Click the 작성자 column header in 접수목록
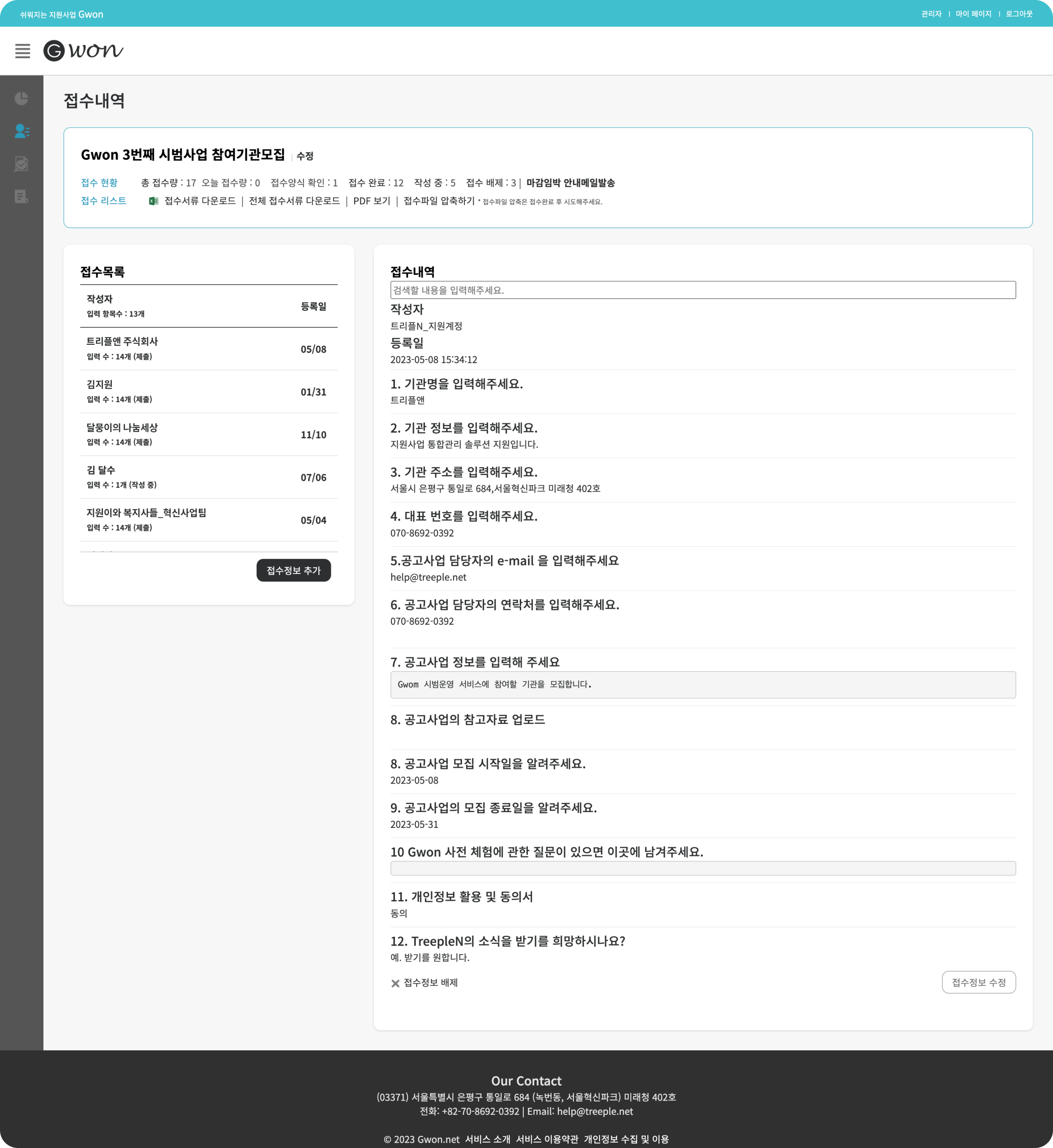1053x1148 pixels. (x=100, y=299)
